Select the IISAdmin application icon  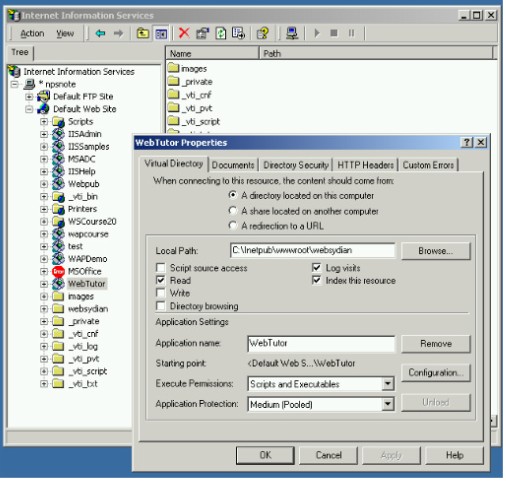(58, 134)
